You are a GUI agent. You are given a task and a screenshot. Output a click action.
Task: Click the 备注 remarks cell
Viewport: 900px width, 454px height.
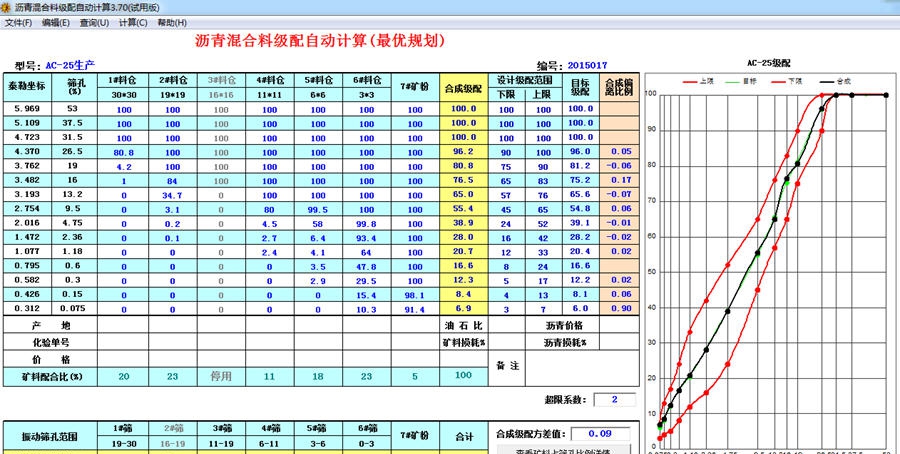pos(507,368)
